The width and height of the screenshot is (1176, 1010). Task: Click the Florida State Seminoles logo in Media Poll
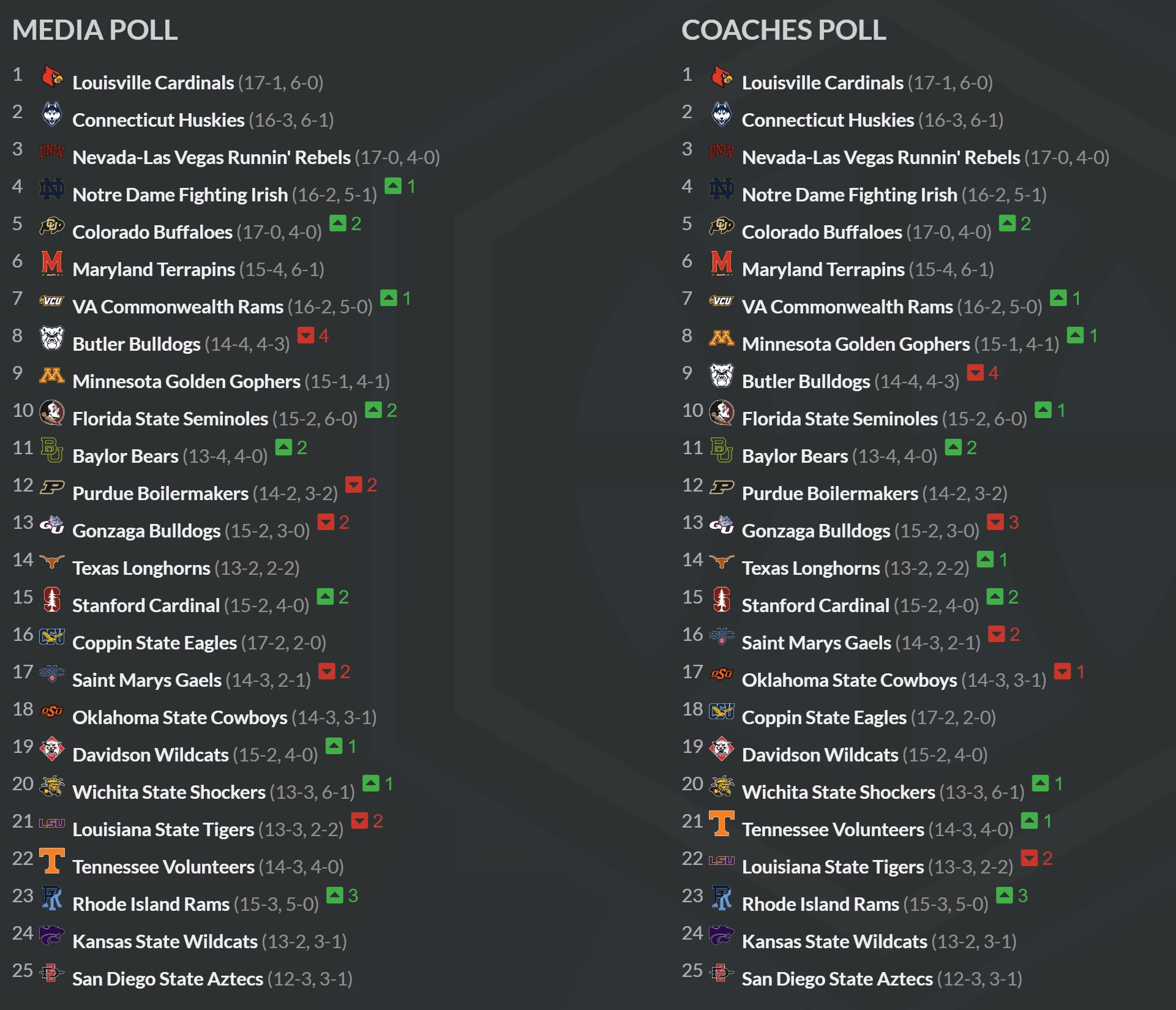[52, 413]
